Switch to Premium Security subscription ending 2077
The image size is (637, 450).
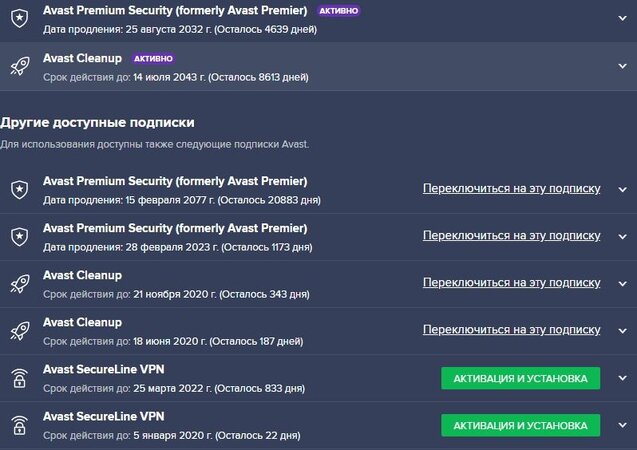pyautogui.click(x=511, y=188)
